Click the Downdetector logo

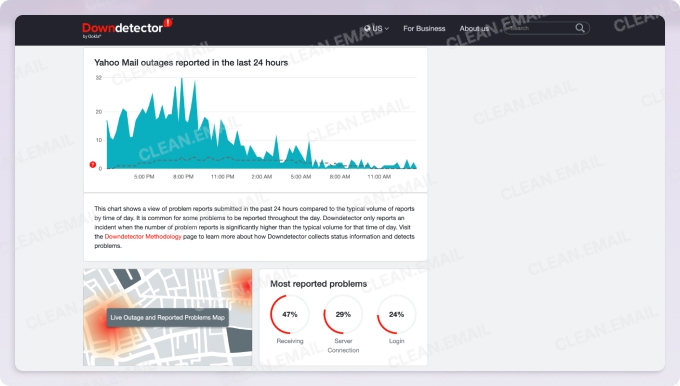click(127, 28)
